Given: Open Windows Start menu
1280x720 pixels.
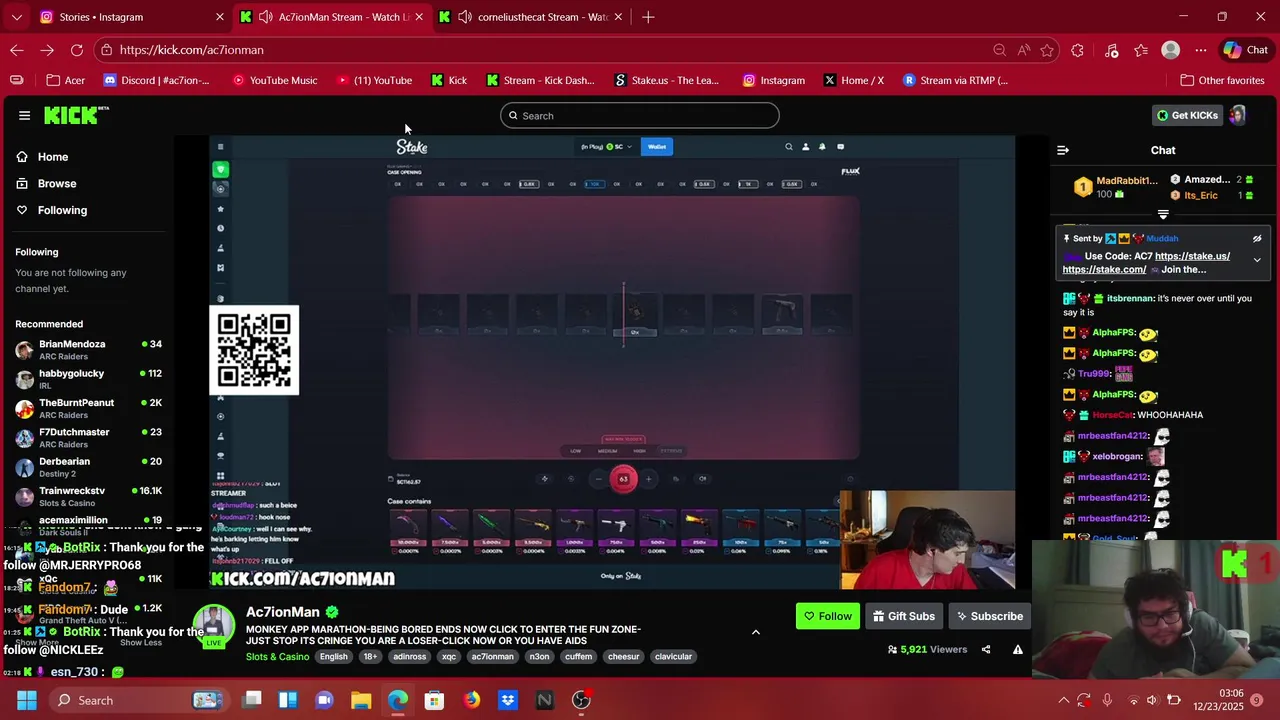Looking at the screenshot, I should point(27,700).
